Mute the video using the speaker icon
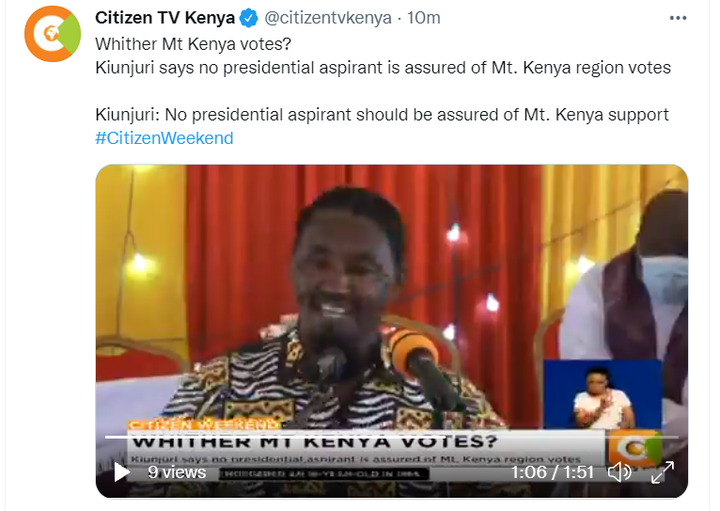720x511 pixels. [x=619, y=472]
